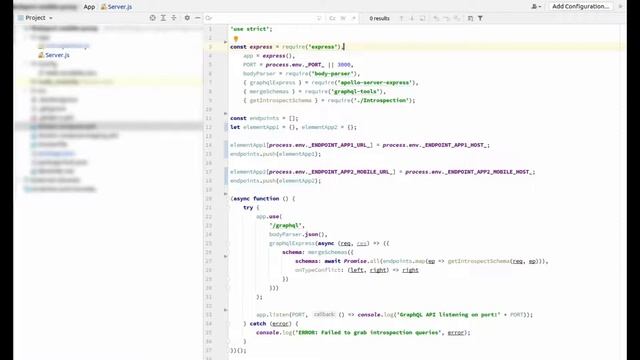Click 'graphql-tools' string in code
The height and width of the screenshot is (360, 640).
(355, 91)
